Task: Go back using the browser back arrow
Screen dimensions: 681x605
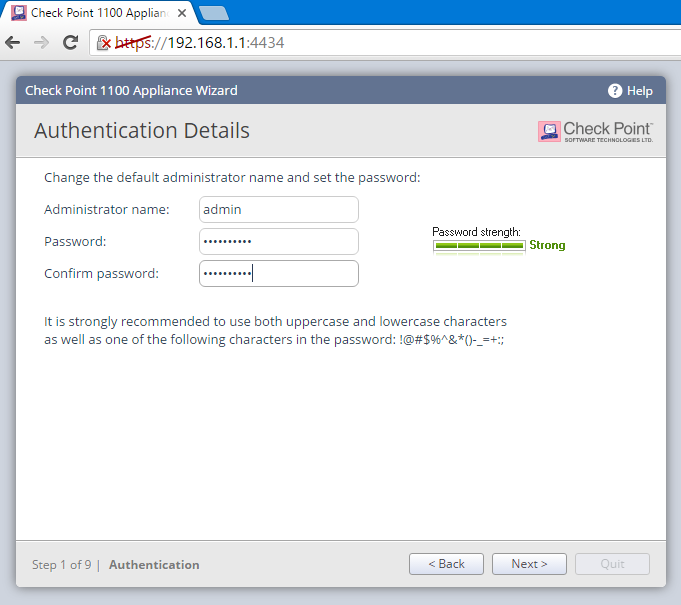Action: click(x=13, y=43)
